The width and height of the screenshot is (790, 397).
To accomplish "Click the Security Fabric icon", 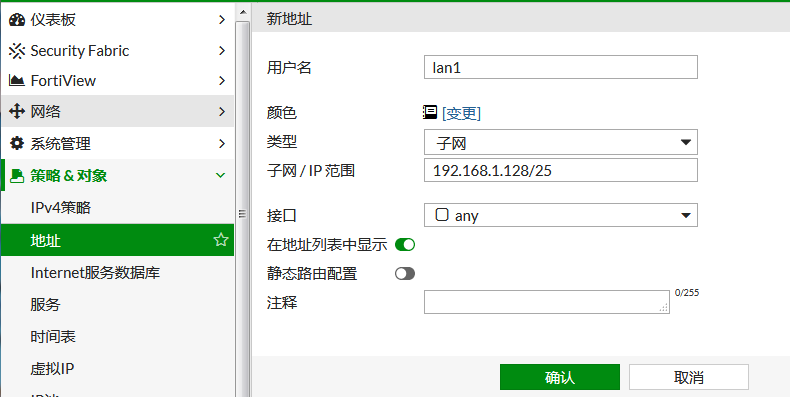I will tap(17, 51).
